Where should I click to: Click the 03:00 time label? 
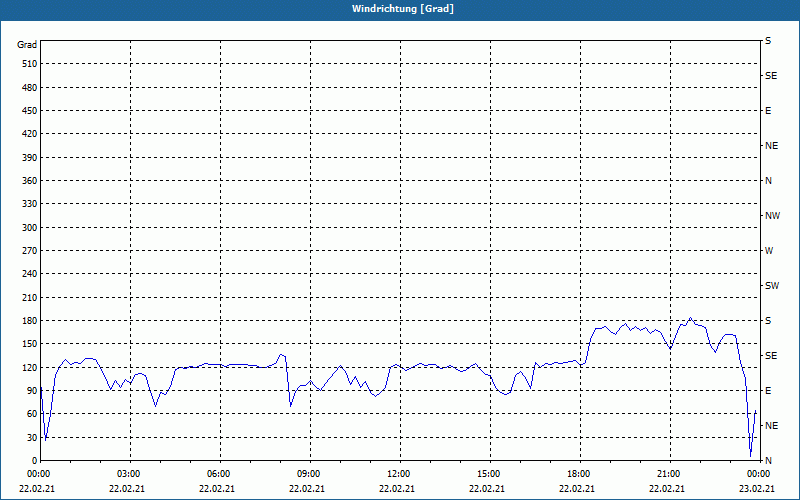coord(131,474)
